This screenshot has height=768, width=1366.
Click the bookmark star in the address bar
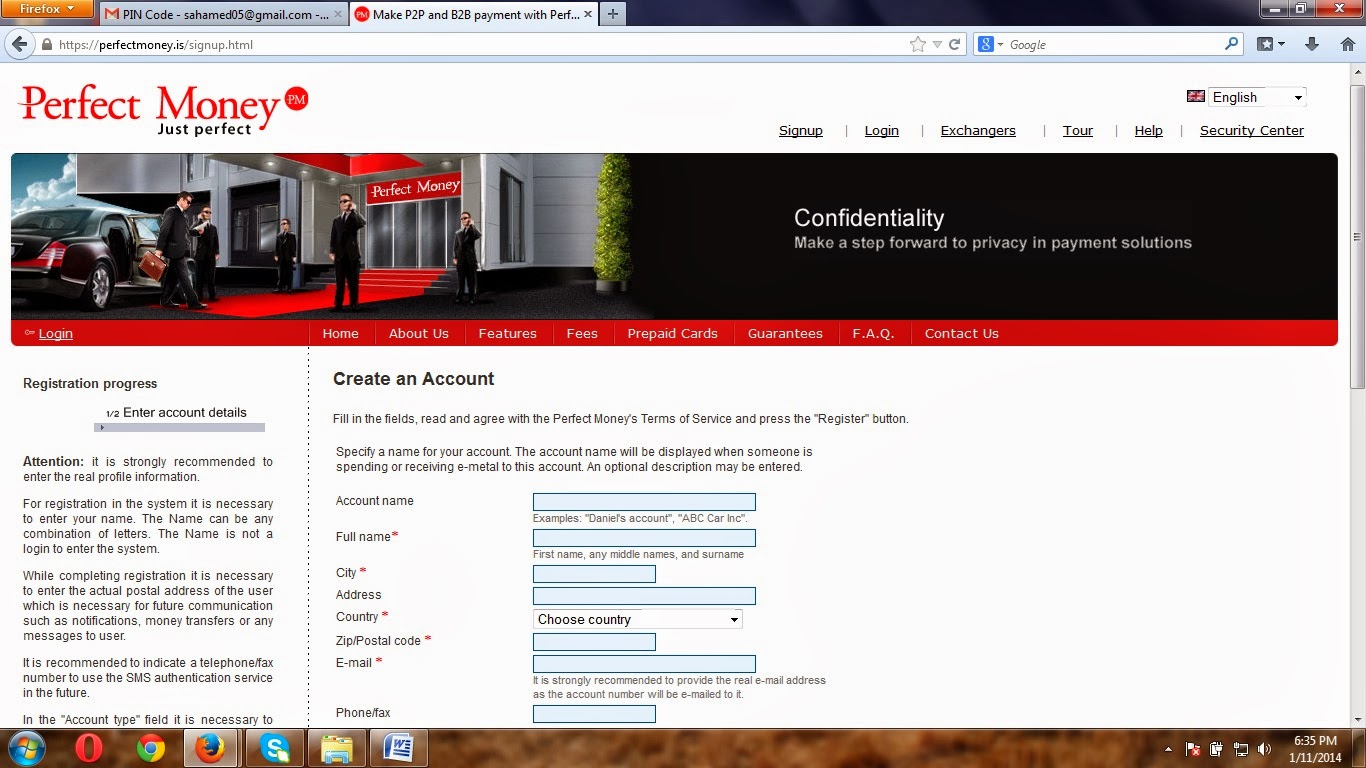[x=916, y=44]
